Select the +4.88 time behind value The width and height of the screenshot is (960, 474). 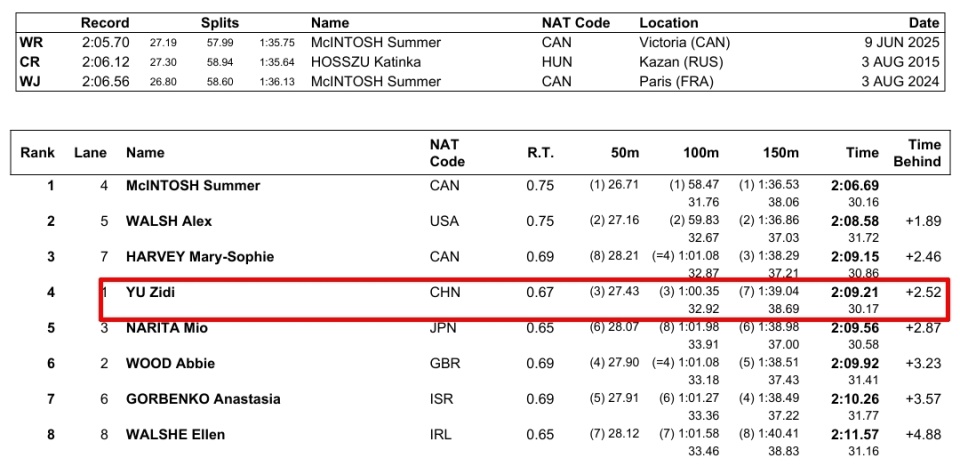(923, 435)
